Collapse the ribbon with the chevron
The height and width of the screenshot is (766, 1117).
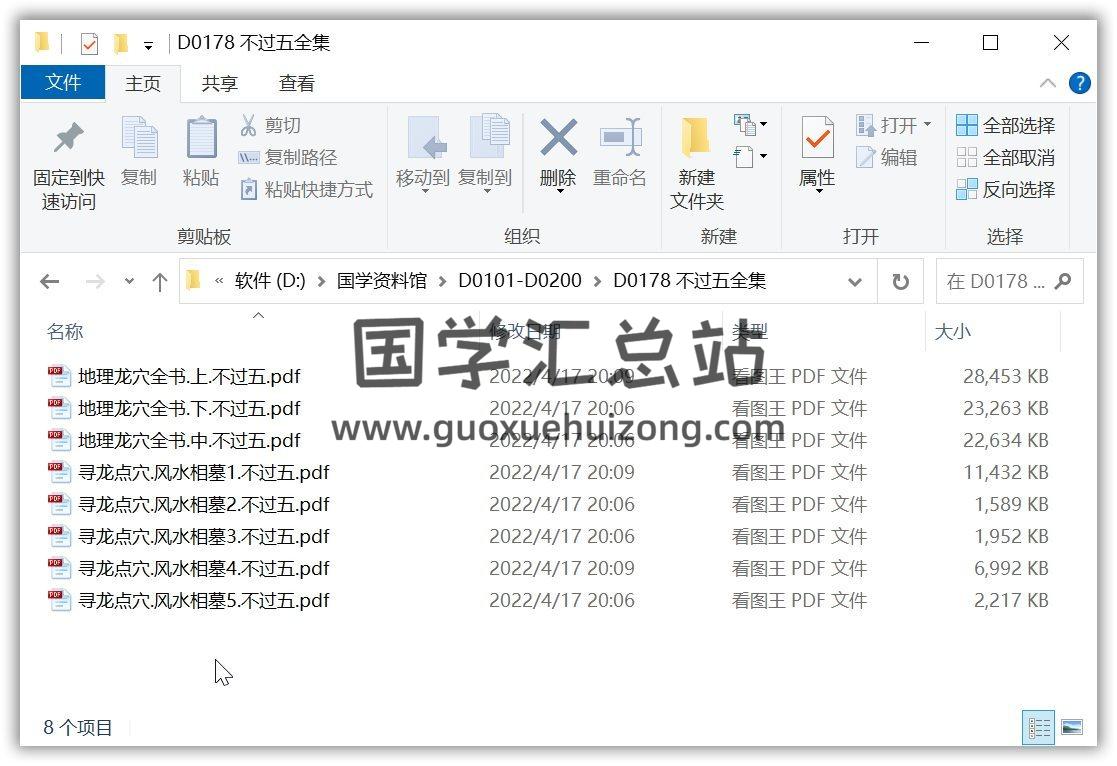tap(1048, 83)
